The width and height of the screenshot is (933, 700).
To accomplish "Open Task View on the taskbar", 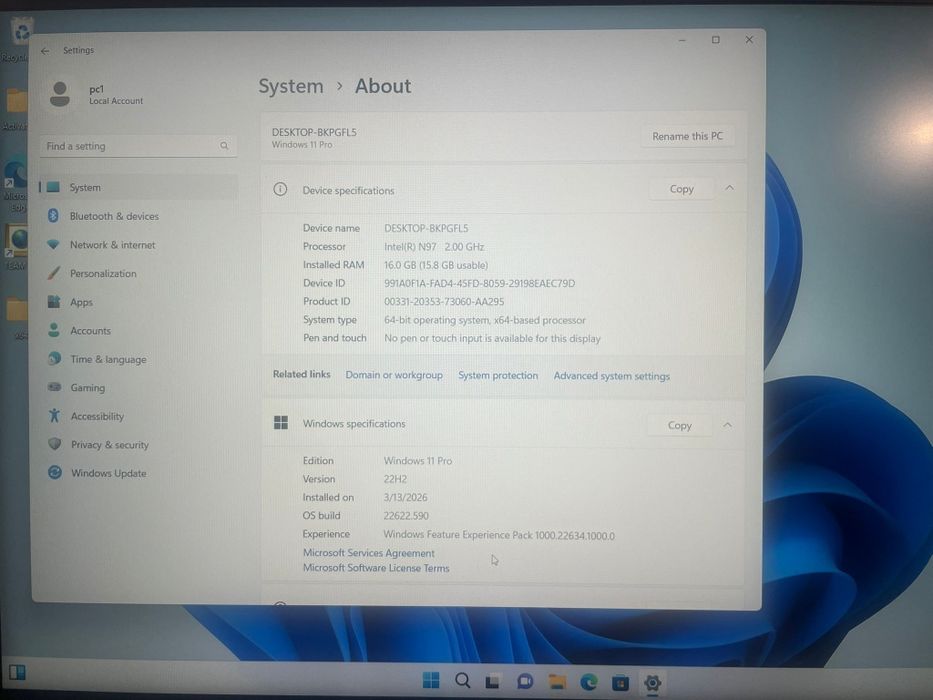I will (493, 682).
